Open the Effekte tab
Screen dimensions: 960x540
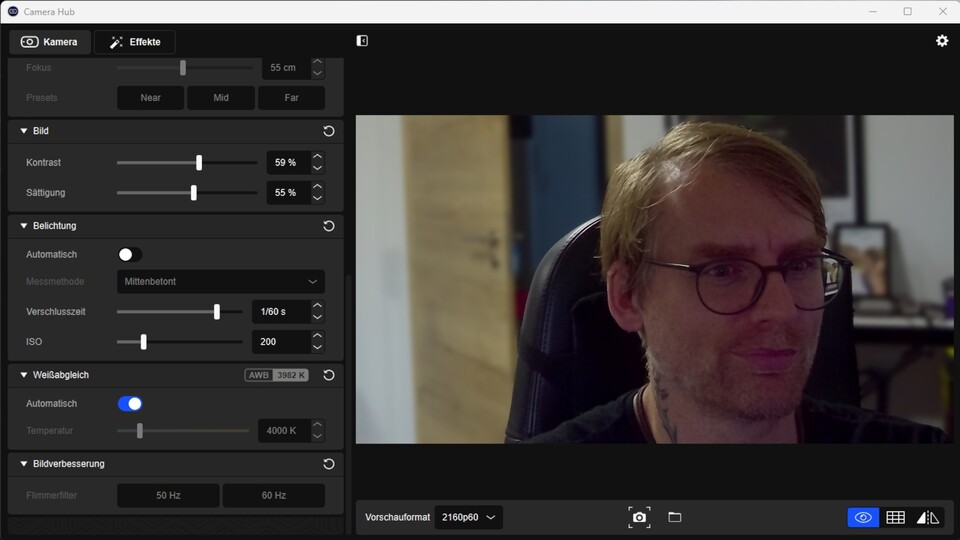[135, 42]
